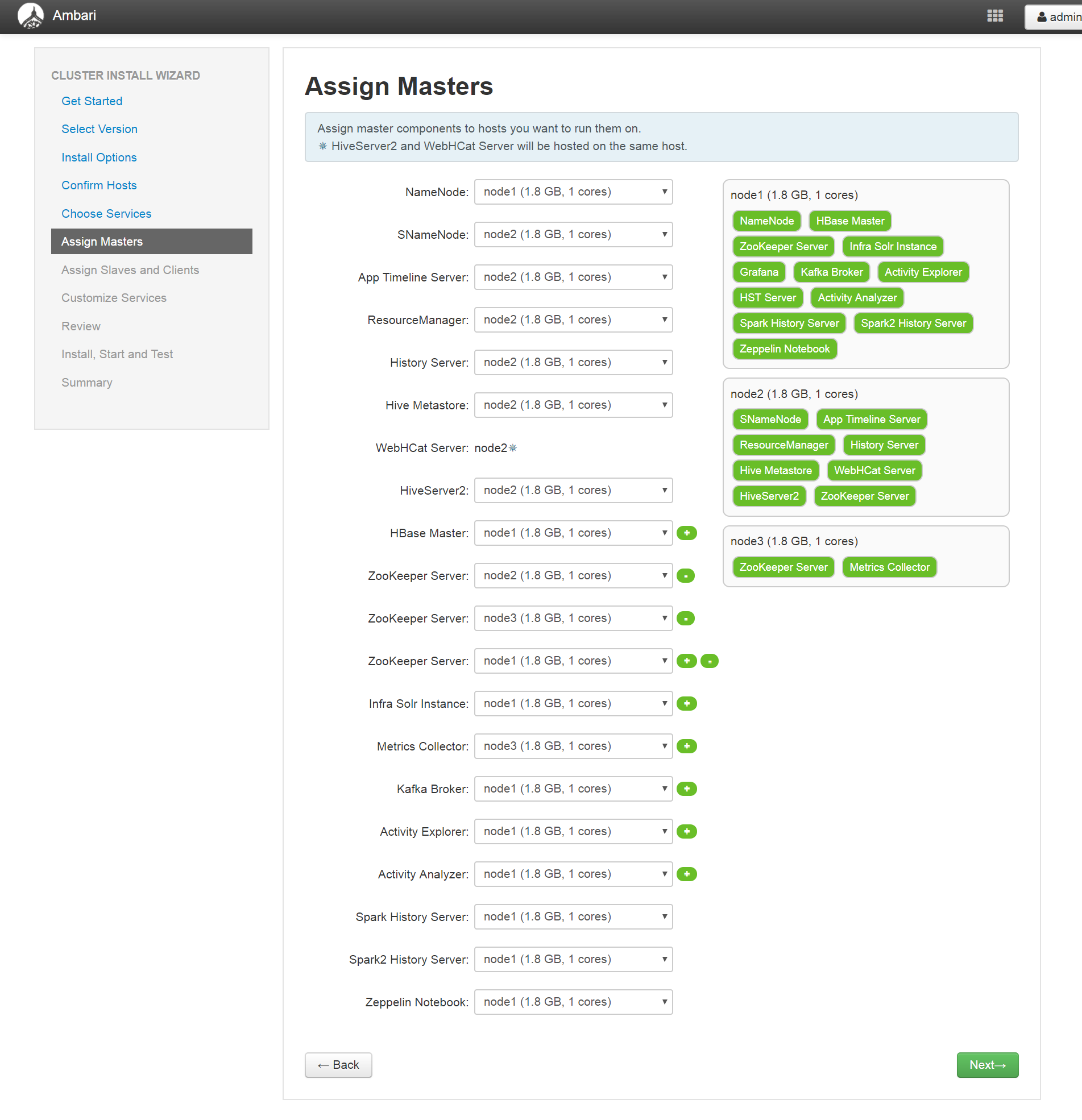Click Assign Slaves and Clients step
The image size is (1082, 1120).
[x=130, y=269]
